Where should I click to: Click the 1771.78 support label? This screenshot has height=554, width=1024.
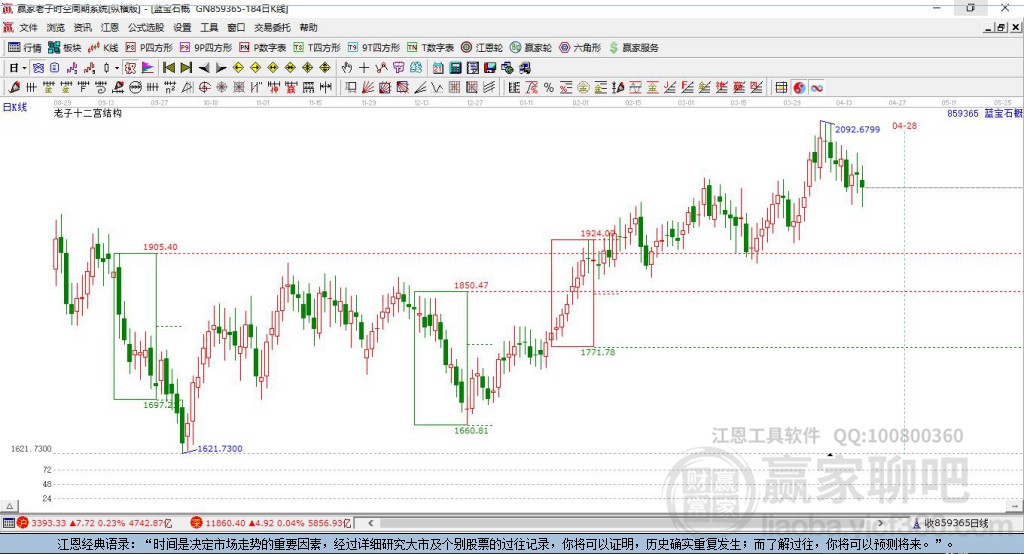click(x=598, y=352)
